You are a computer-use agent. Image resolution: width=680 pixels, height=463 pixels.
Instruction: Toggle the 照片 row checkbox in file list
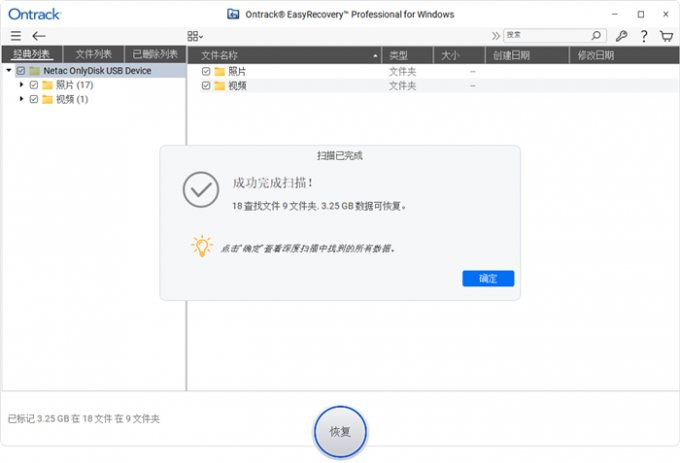tap(206, 71)
